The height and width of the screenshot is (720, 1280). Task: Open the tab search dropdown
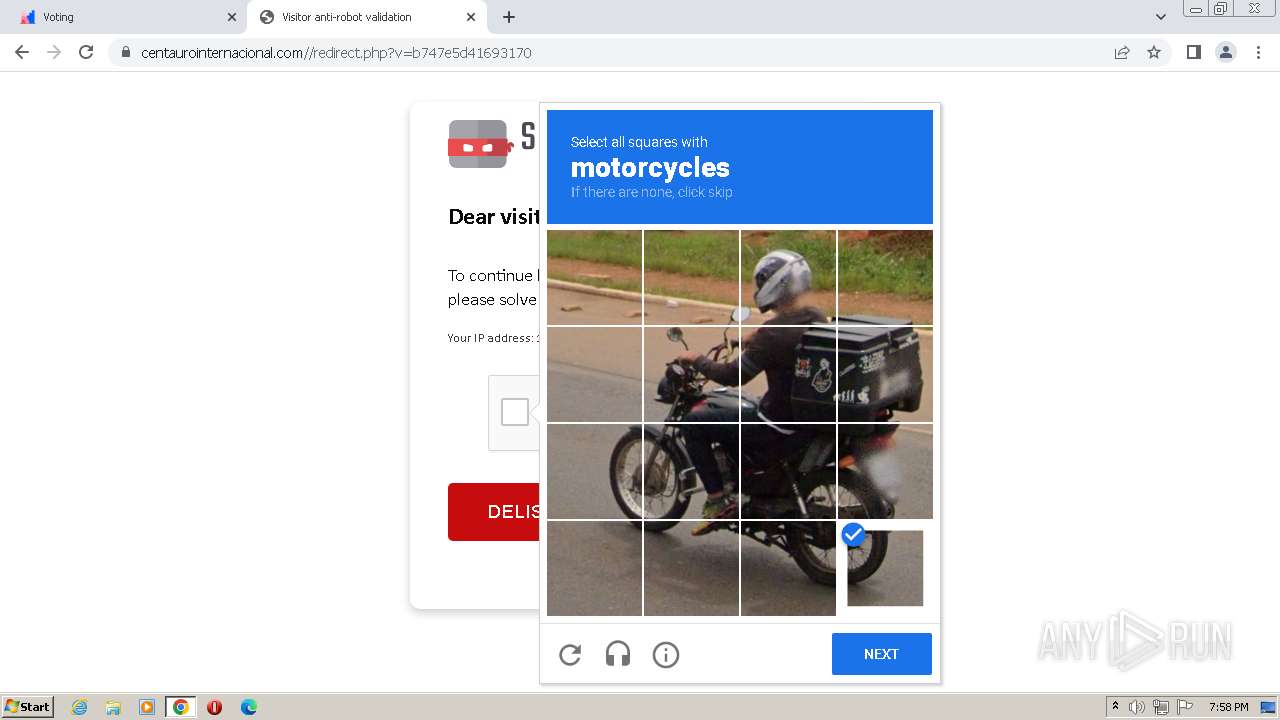(x=1160, y=17)
